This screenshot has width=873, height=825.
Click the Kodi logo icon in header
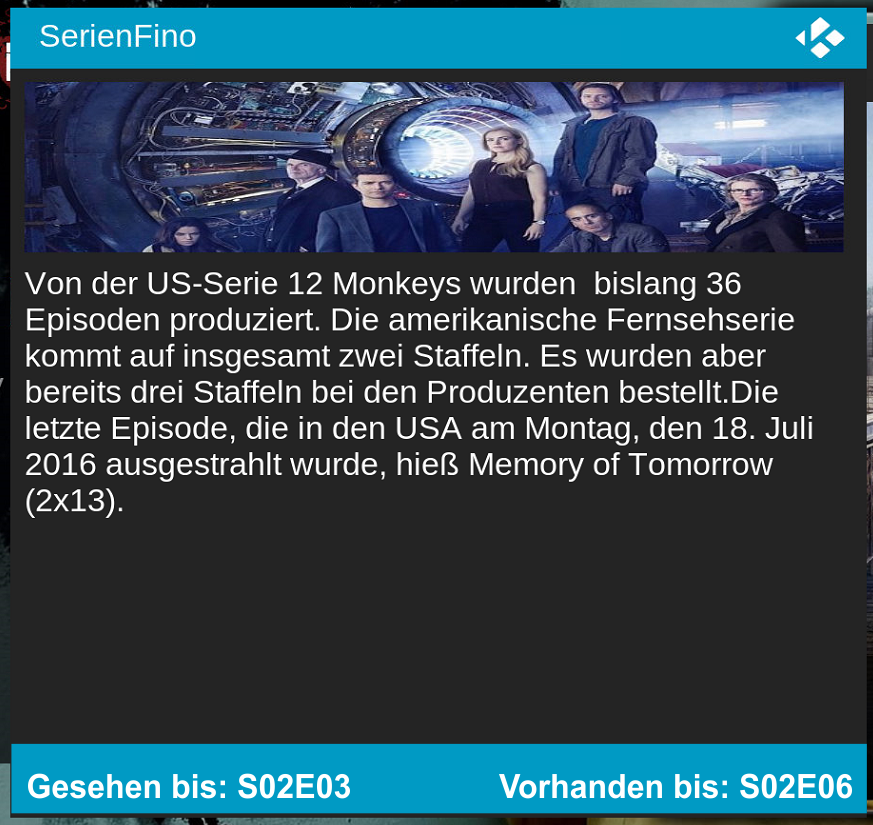click(x=820, y=38)
